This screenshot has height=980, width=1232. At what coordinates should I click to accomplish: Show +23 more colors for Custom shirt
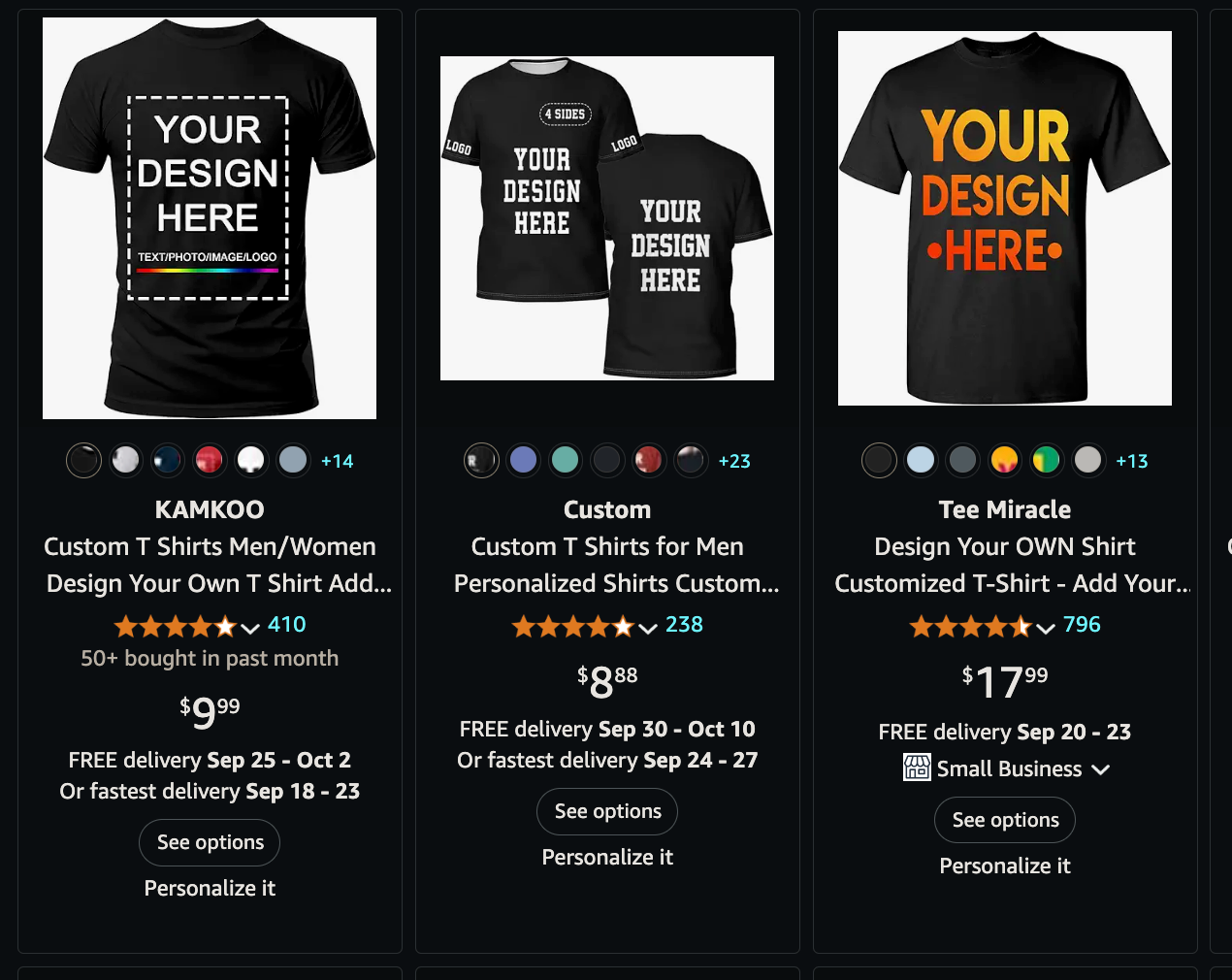pyautogui.click(x=734, y=461)
